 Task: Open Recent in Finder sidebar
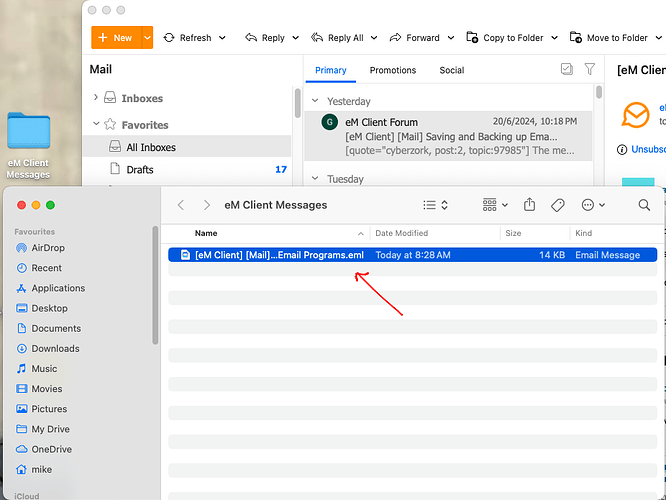[39, 268]
